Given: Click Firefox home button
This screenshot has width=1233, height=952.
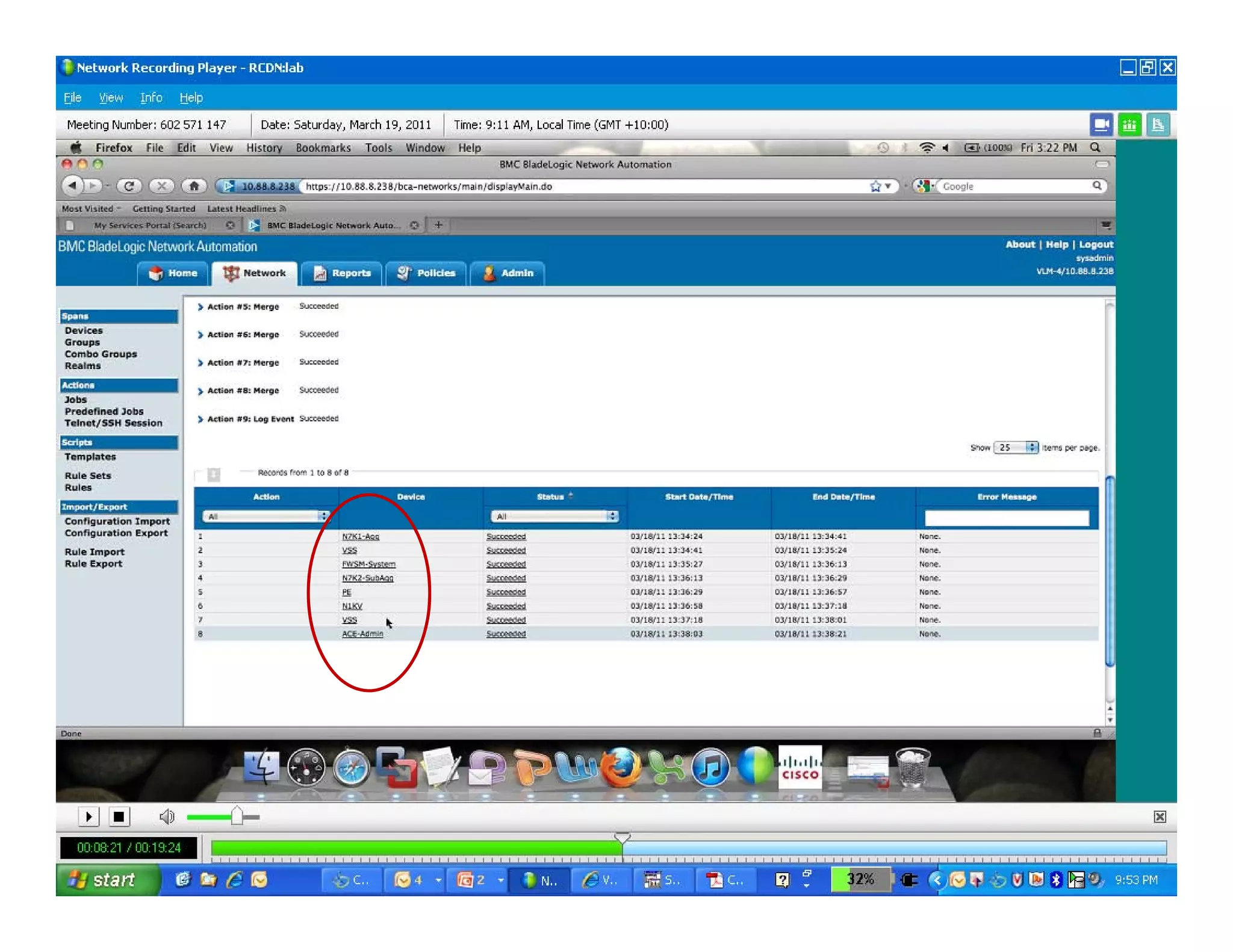Looking at the screenshot, I should click(x=194, y=186).
